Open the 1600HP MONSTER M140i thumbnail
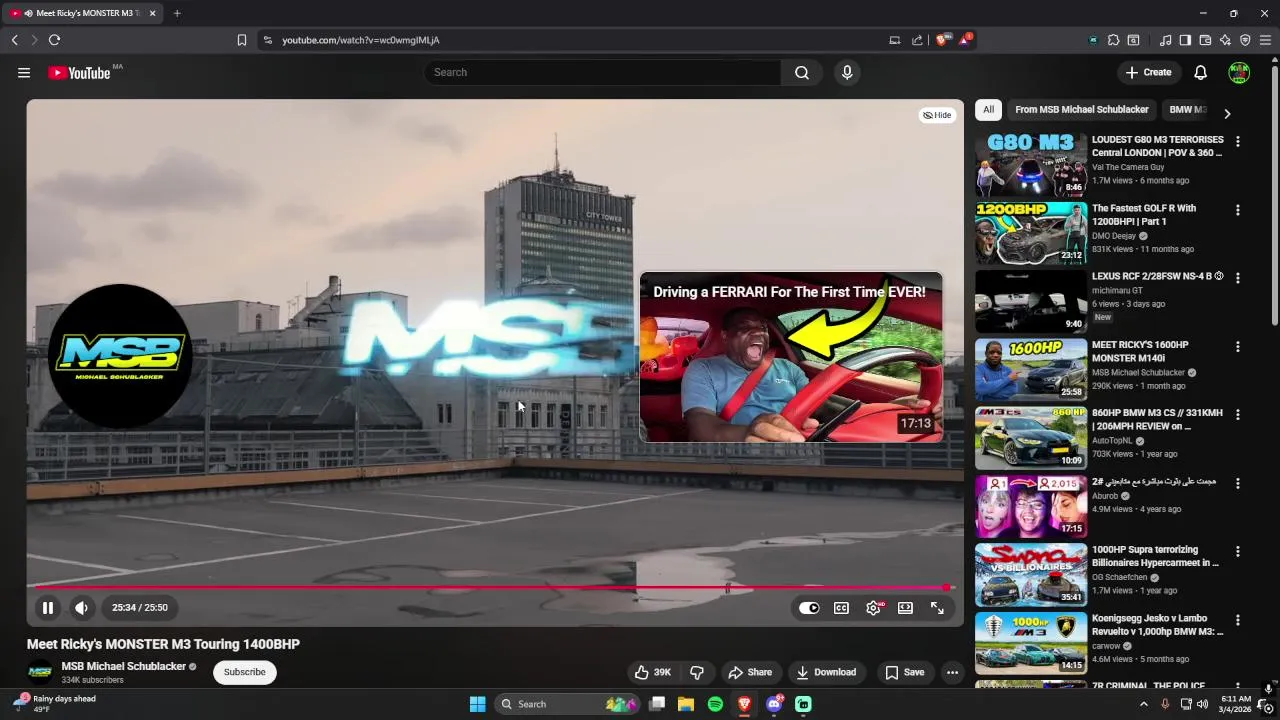1280x720 pixels. coord(1031,370)
